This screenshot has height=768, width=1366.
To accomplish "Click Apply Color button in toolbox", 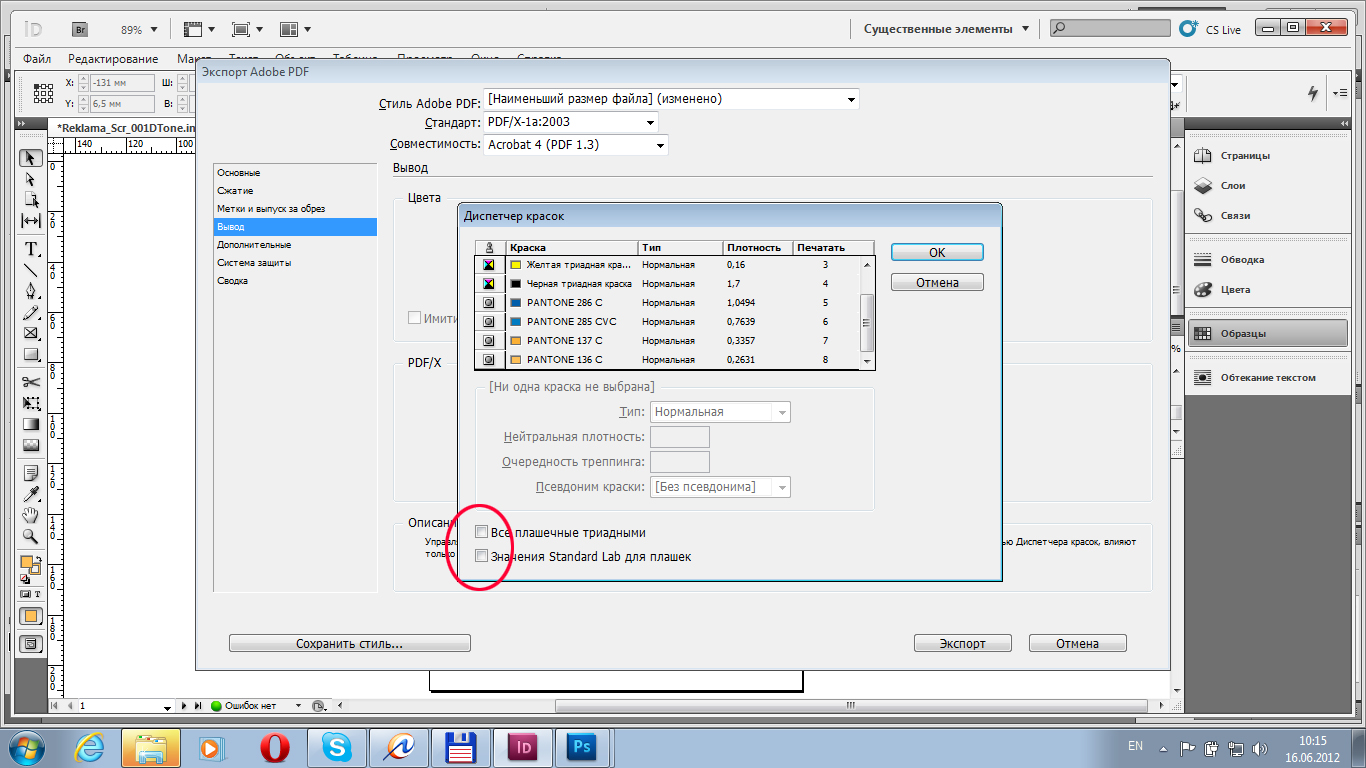I will 31,617.
